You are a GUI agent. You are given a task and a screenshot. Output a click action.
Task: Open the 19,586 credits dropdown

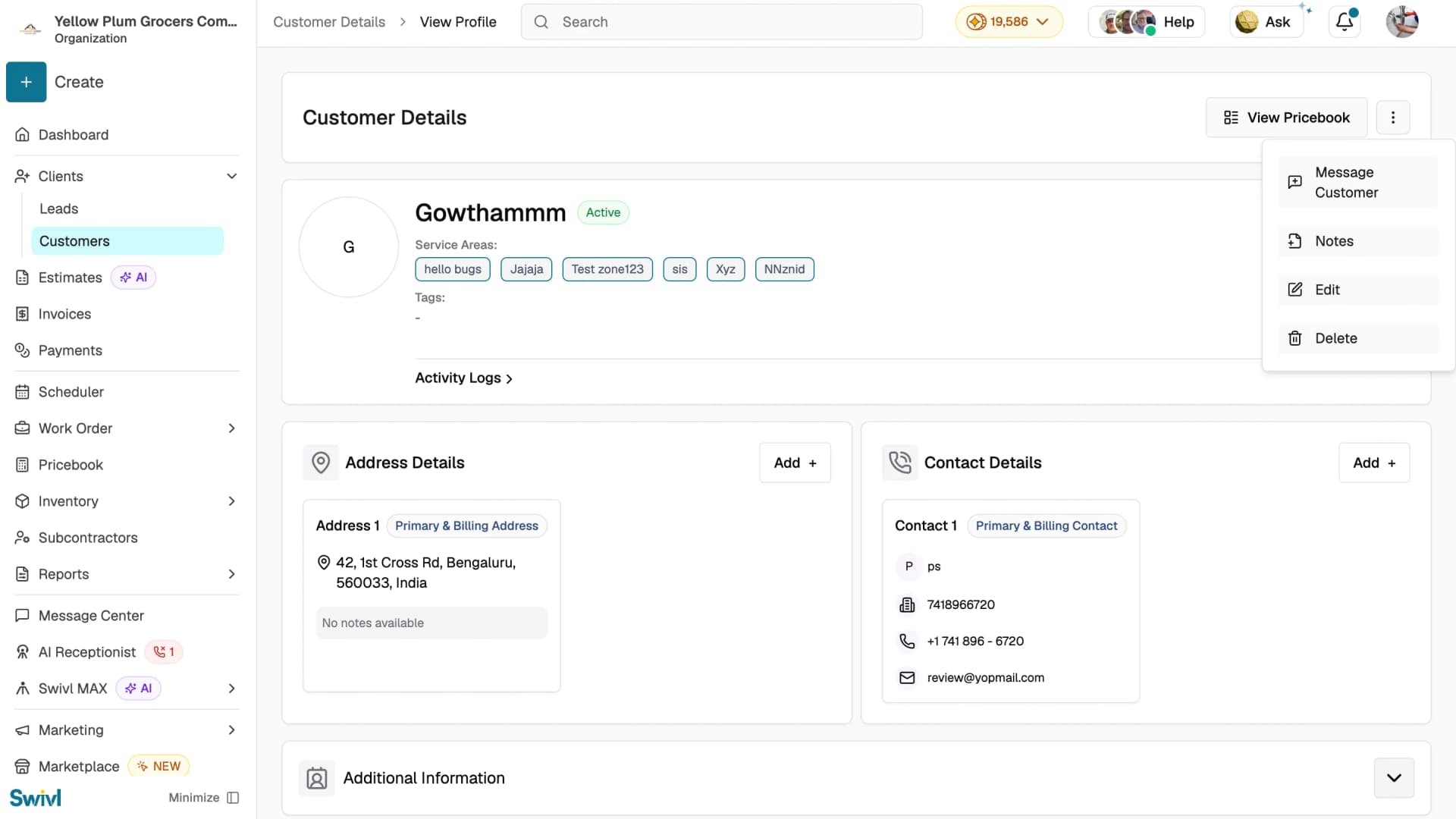pos(1009,22)
